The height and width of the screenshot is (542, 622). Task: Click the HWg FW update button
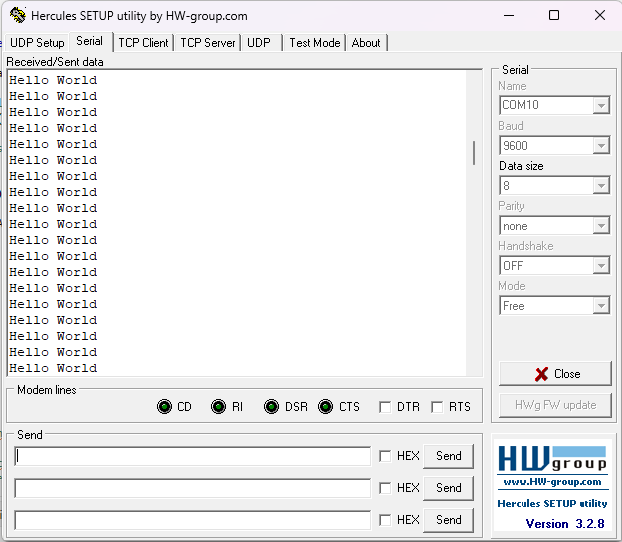[x=555, y=405]
